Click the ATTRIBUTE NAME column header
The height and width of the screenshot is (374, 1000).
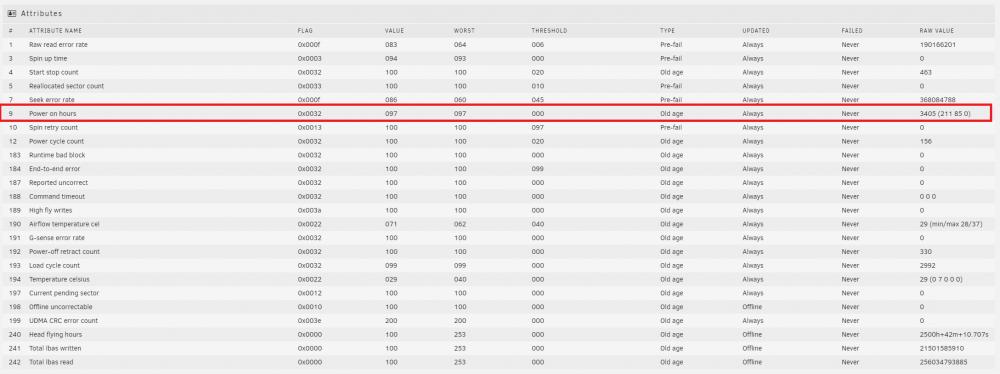click(55, 31)
